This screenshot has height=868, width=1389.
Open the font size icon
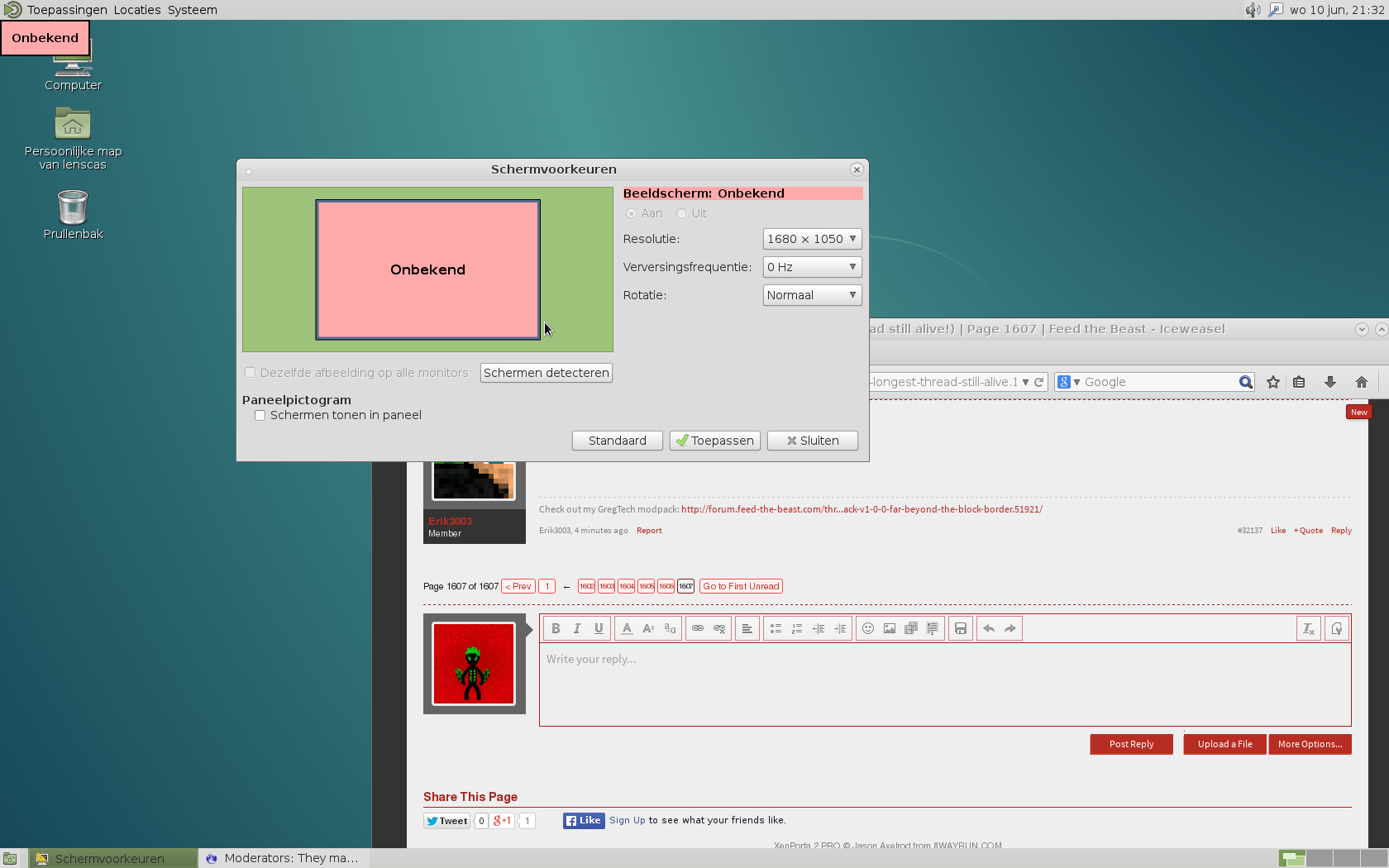(648, 628)
